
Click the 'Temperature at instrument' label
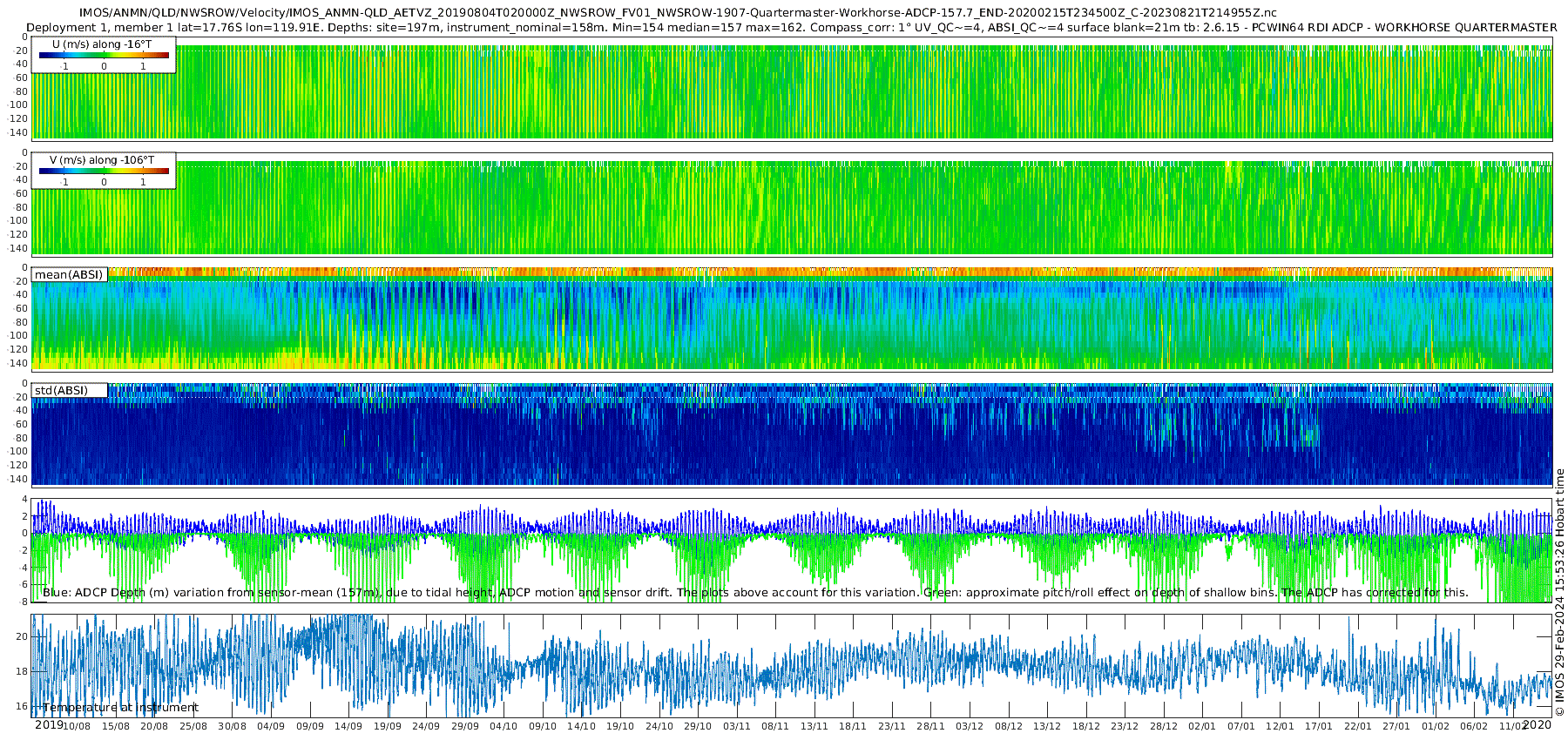coord(120,708)
